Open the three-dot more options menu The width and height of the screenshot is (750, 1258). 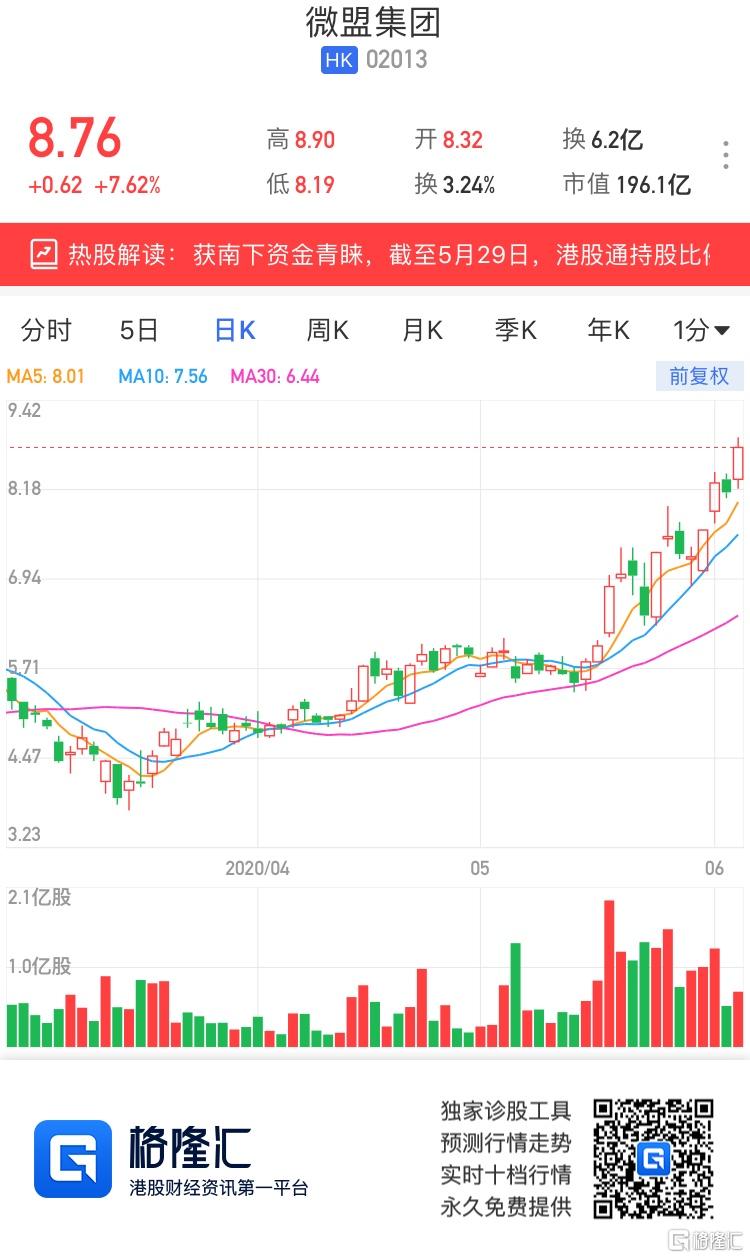click(x=726, y=156)
